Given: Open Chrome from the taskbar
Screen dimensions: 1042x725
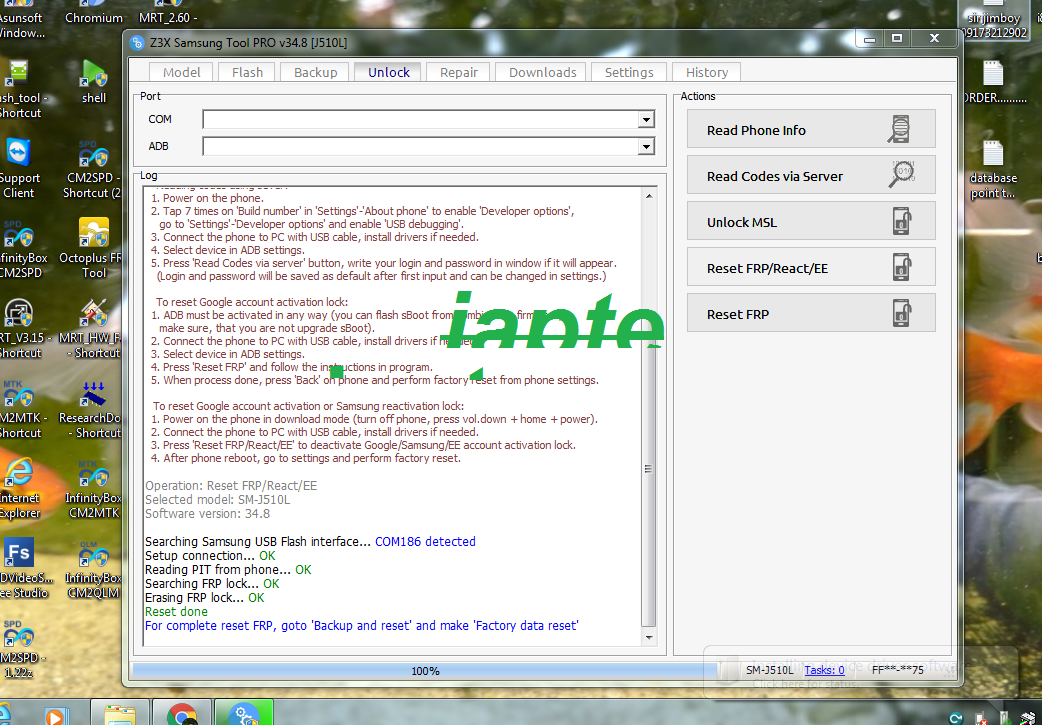Looking at the screenshot, I should [181, 712].
